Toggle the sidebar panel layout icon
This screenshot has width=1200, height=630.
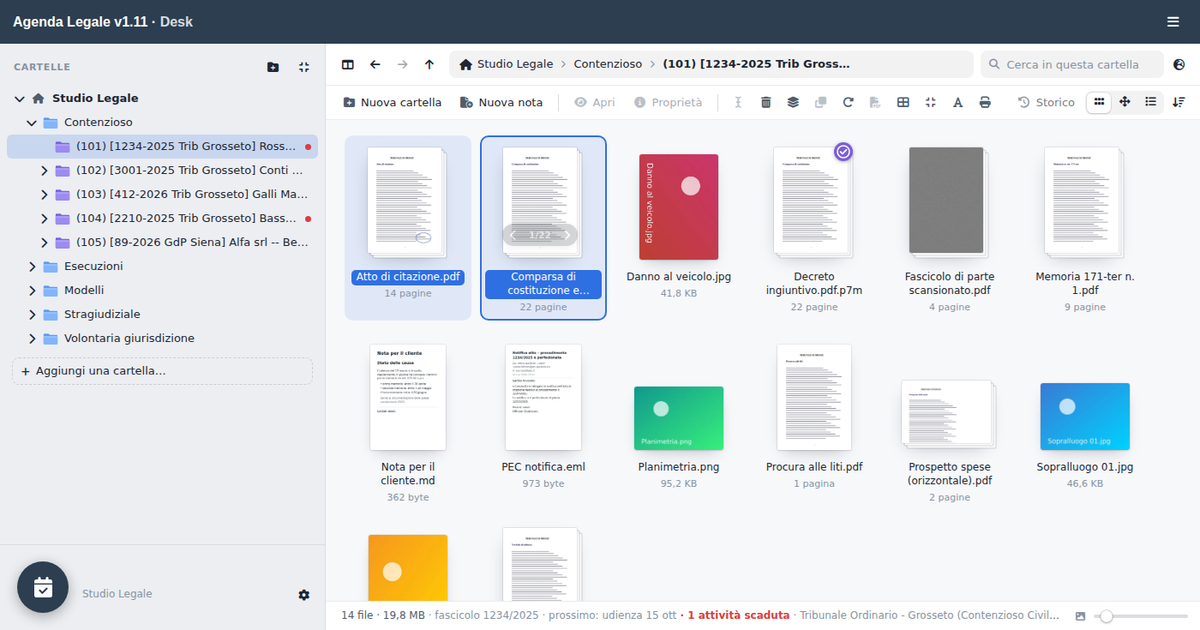click(348, 64)
